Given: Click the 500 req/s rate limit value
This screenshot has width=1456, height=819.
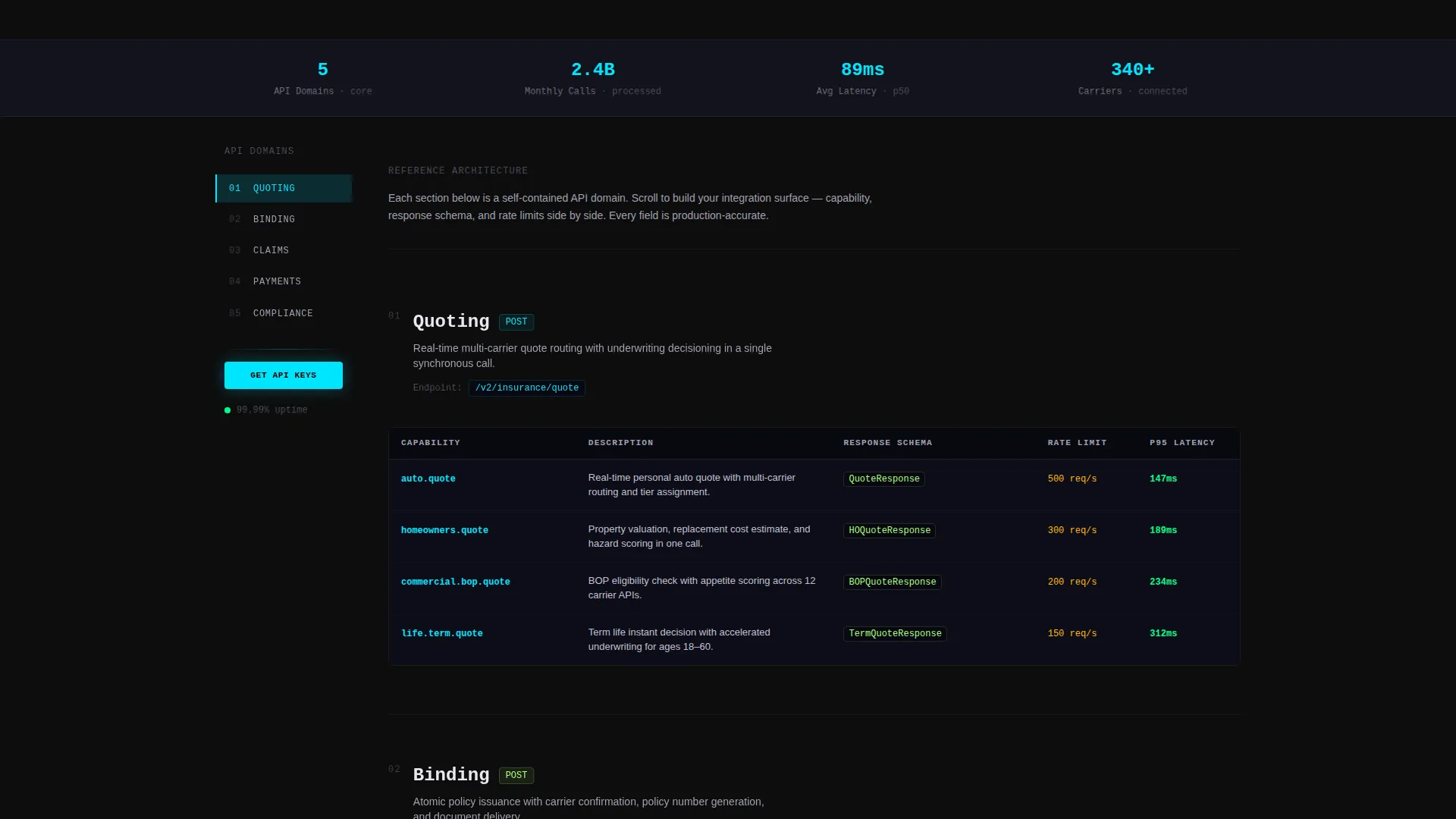Looking at the screenshot, I should [x=1072, y=479].
